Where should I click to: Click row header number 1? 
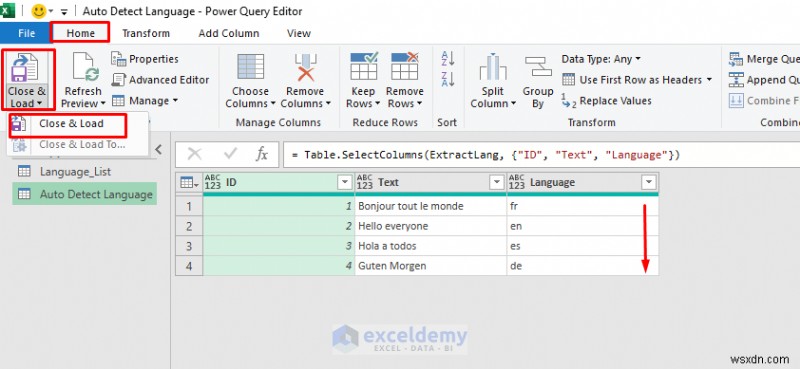189,207
